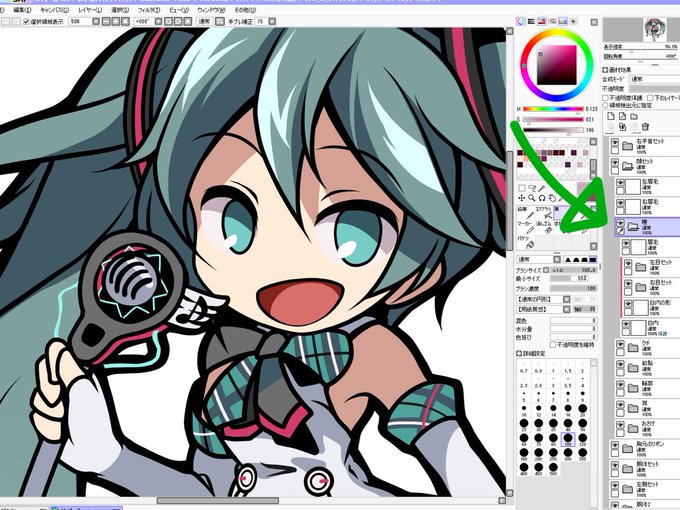Click the zoom out minus button
The height and width of the screenshot is (510, 680).
point(106,21)
